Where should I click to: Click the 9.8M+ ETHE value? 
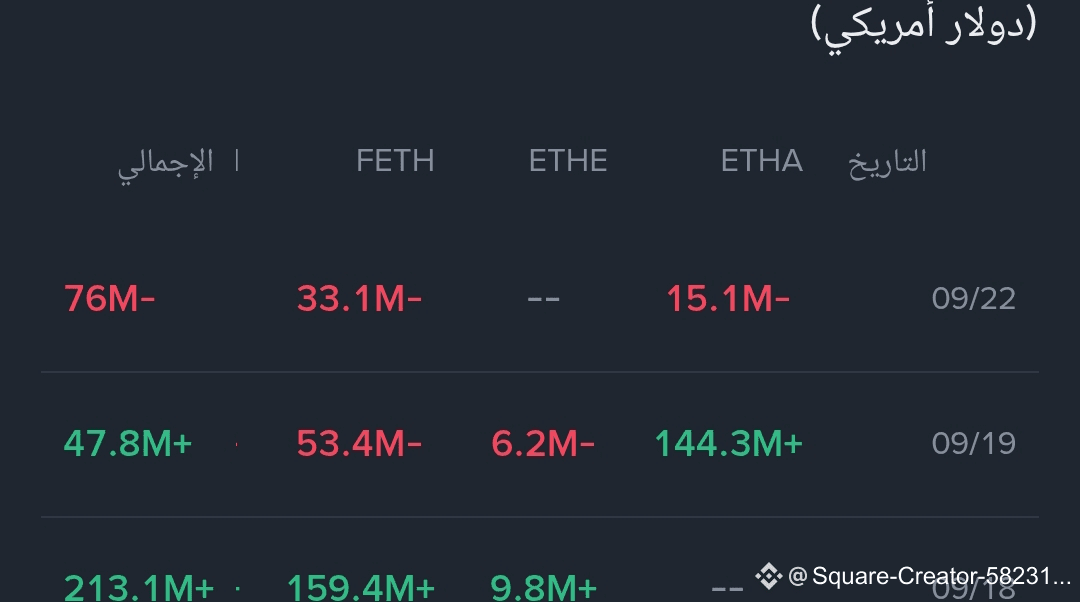tap(543, 588)
